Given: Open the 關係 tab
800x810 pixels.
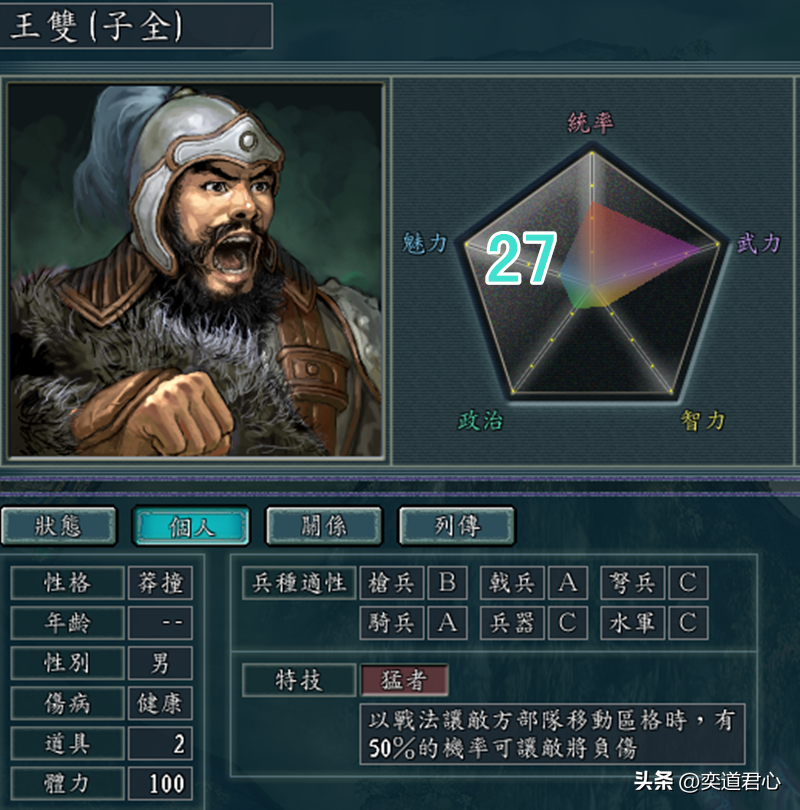Looking at the screenshot, I should 324,526.
